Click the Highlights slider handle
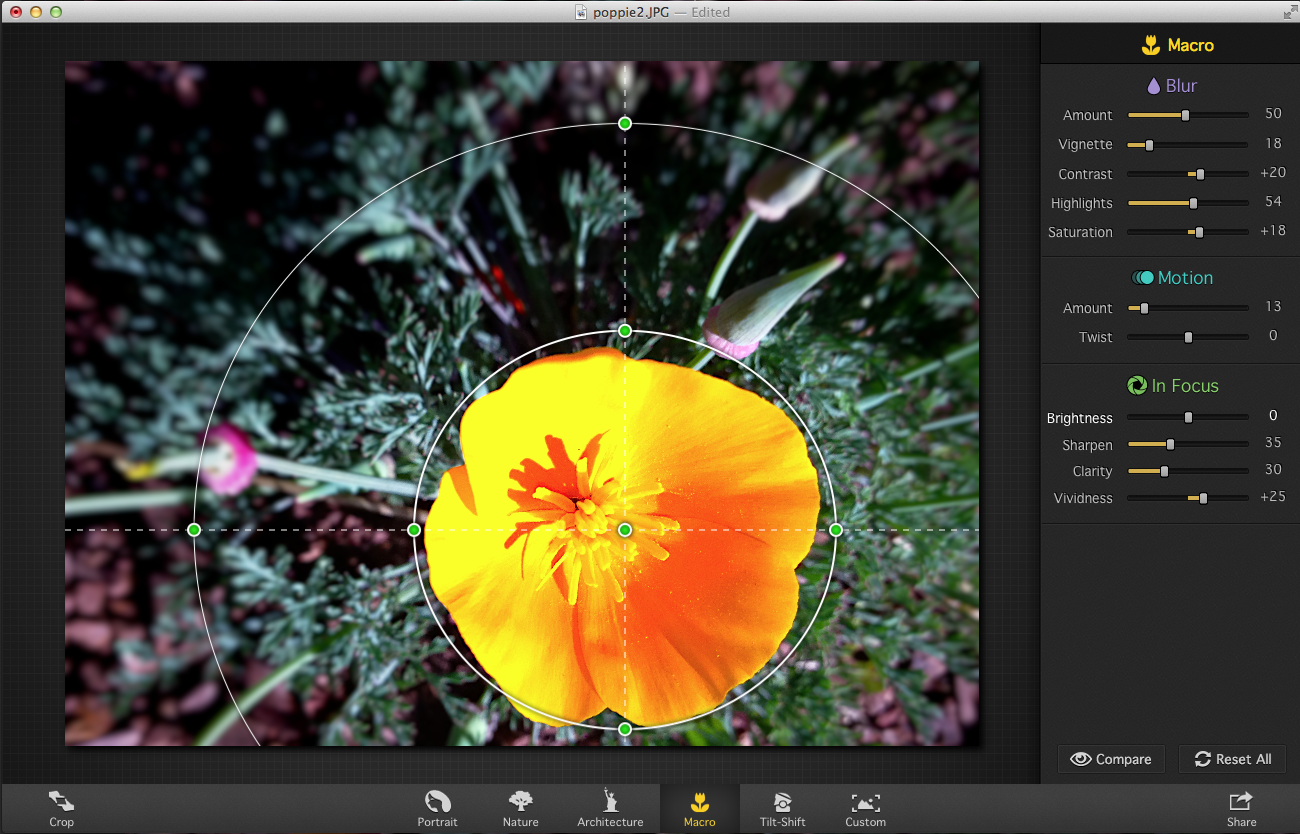The height and width of the screenshot is (834, 1300). tap(1193, 203)
